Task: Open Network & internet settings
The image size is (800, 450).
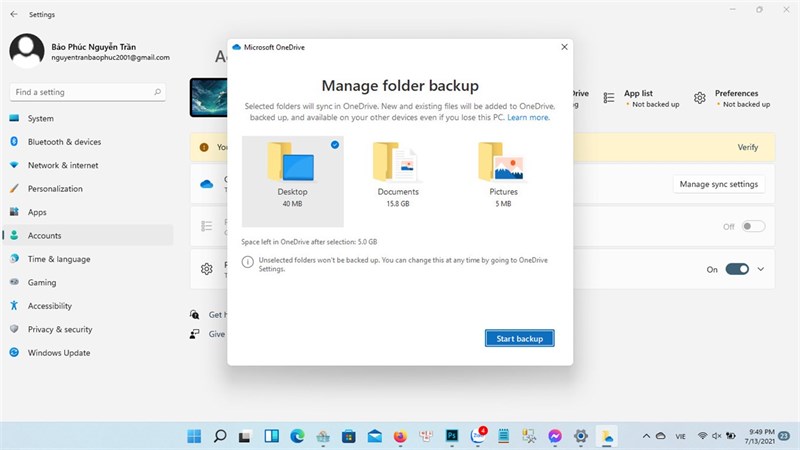Action: (88, 165)
